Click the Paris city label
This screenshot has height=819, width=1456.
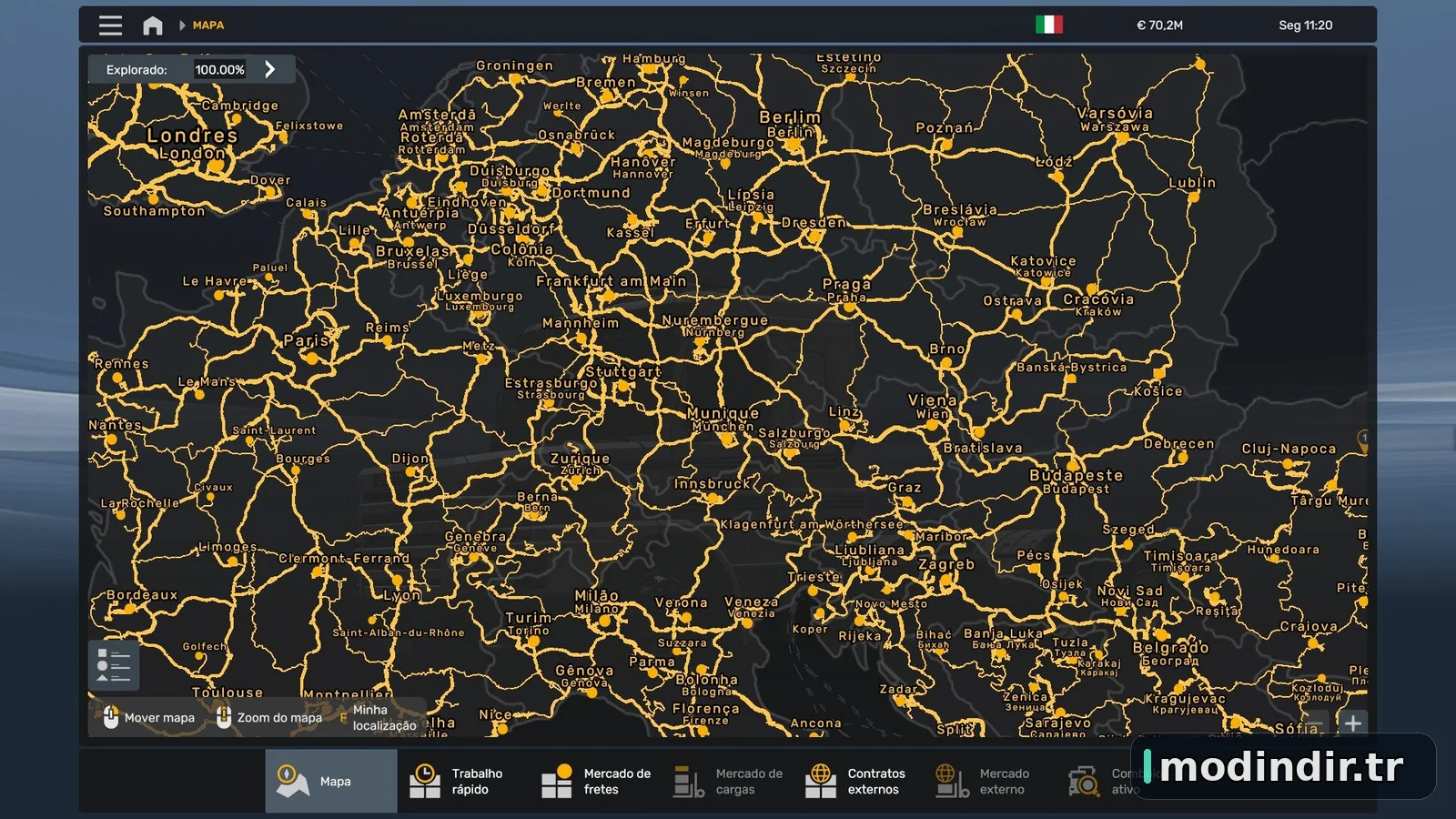(x=307, y=340)
